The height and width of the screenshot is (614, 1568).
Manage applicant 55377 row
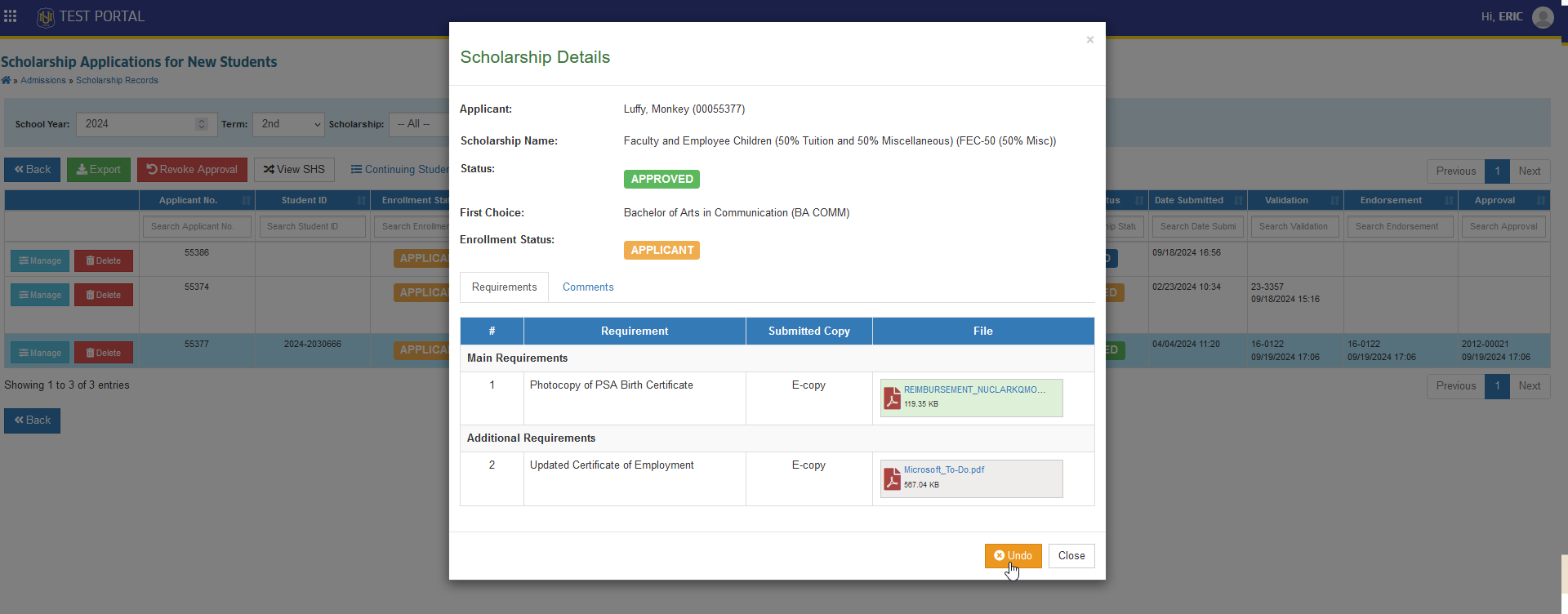coord(40,354)
